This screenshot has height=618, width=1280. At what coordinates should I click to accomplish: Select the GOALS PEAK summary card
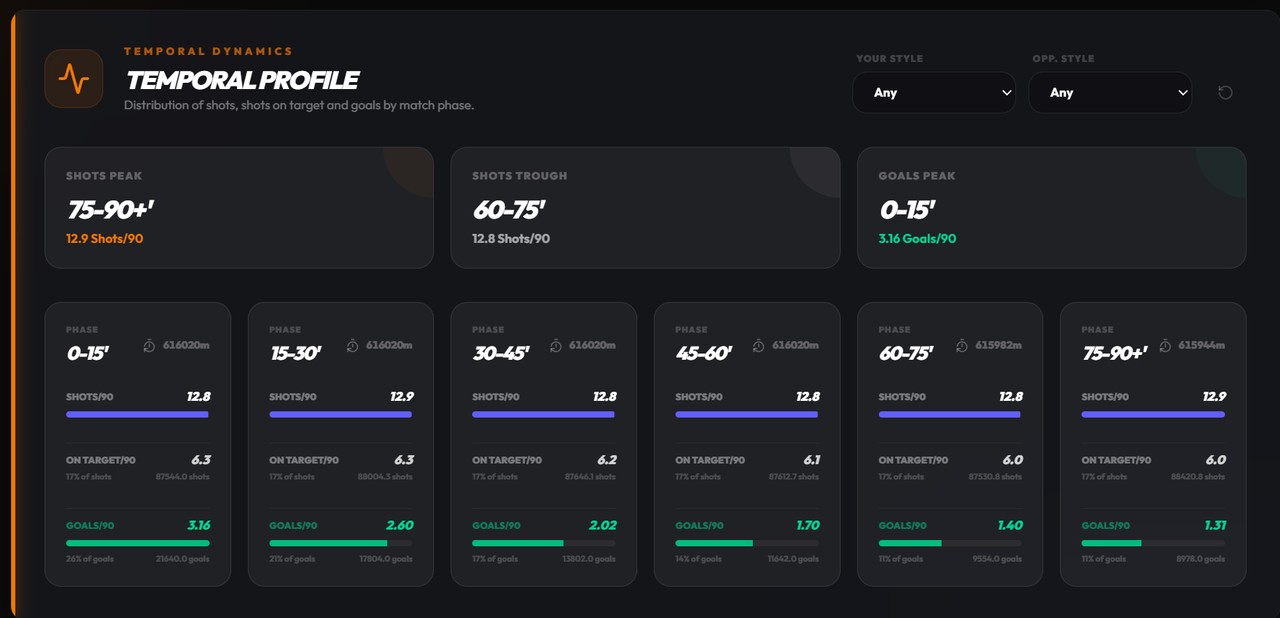(x=1051, y=208)
